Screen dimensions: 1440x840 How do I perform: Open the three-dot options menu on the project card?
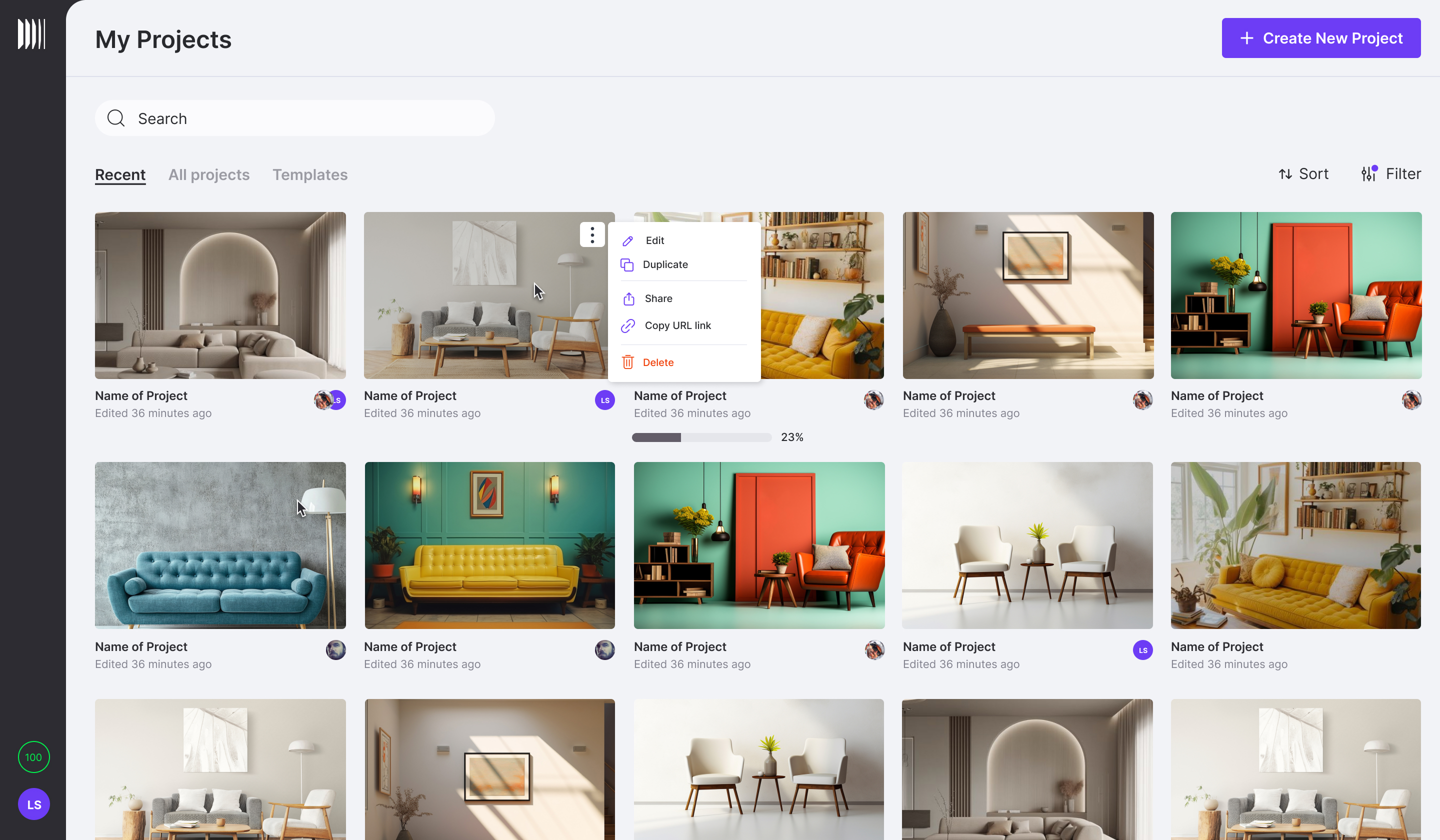592,234
